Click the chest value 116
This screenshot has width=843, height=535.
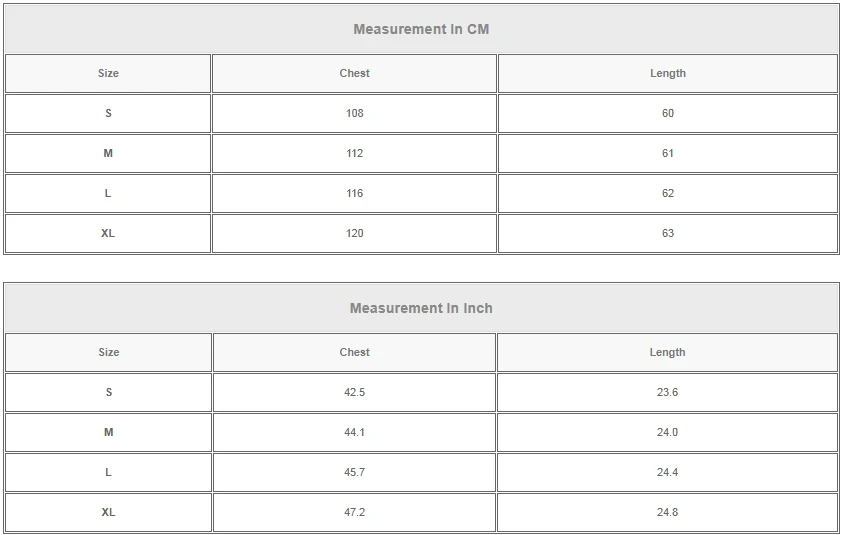point(354,194)
